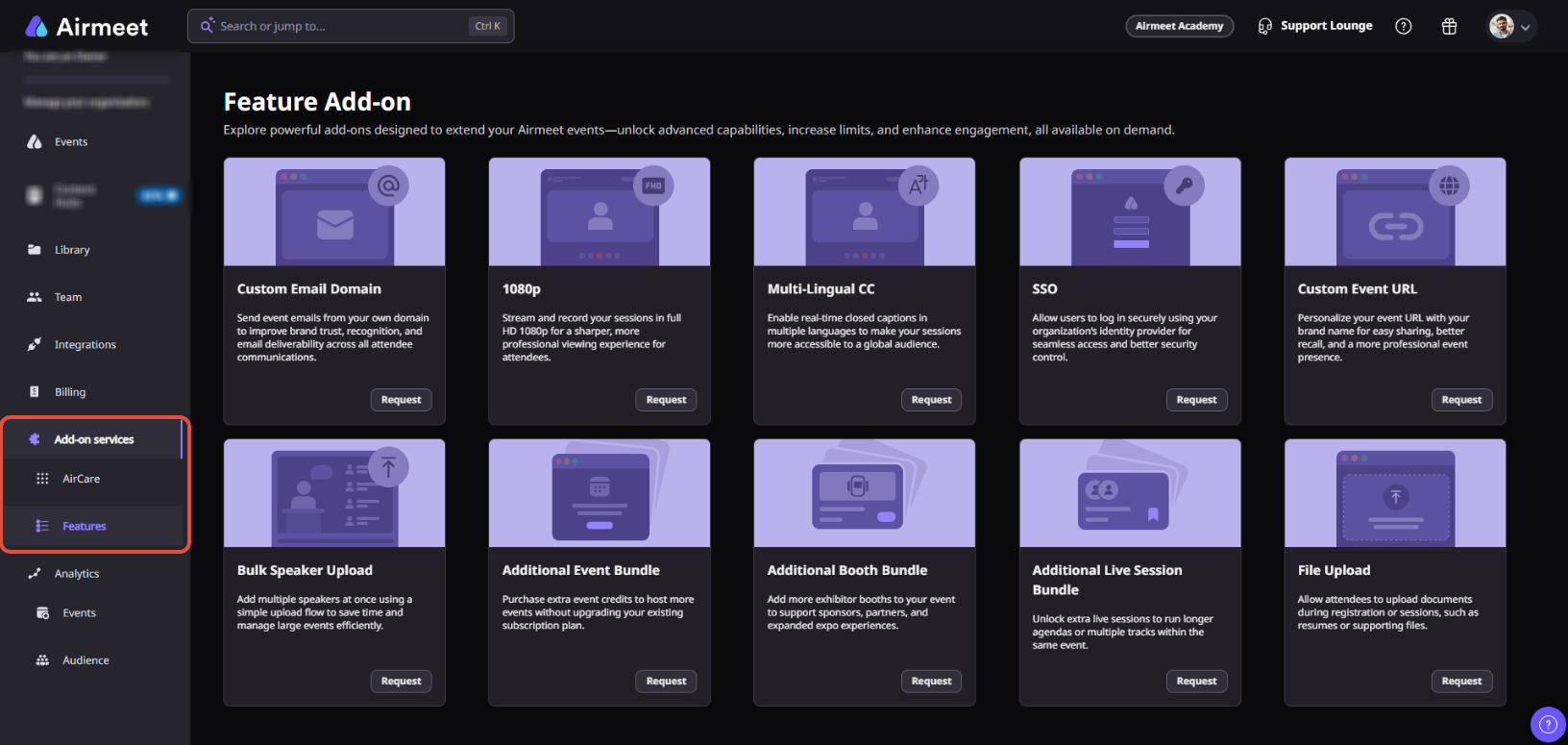Request the SSO add-on
1568x745 pixels.
pos(1196,400)
